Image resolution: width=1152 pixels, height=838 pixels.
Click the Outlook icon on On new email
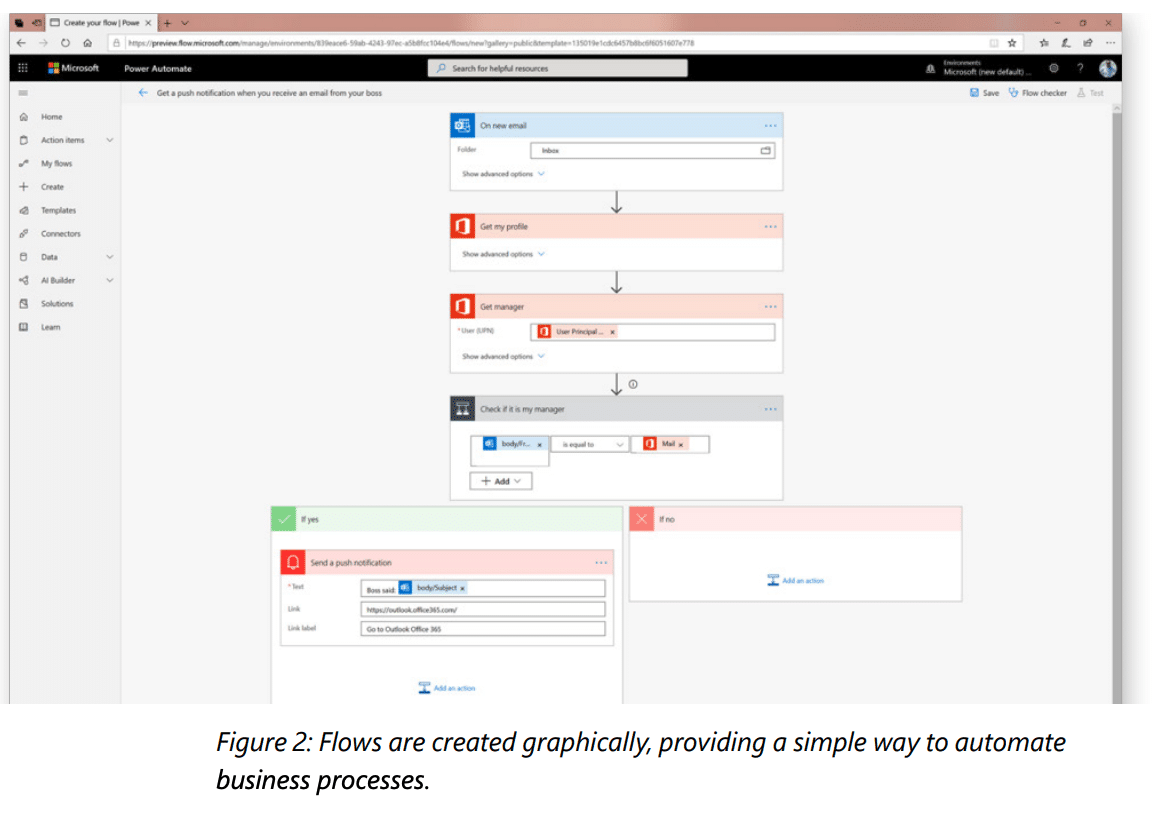462,126
